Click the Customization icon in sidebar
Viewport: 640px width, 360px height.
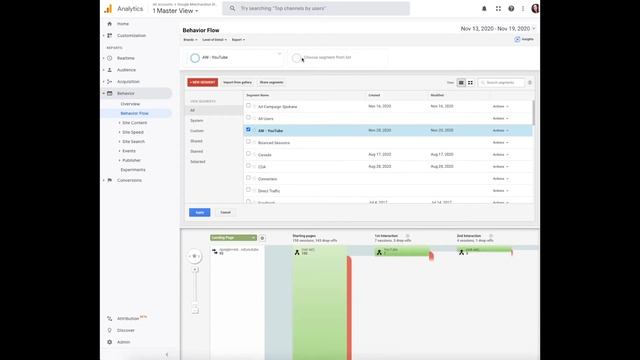109,36
